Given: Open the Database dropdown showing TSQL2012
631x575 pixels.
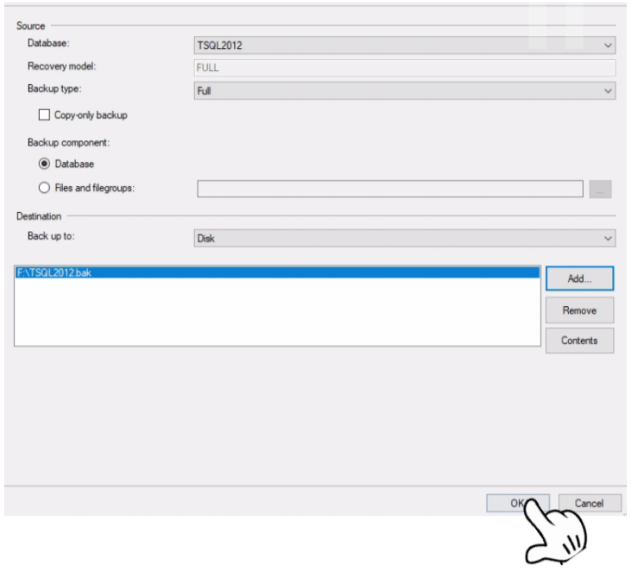Looking at the screenshot, I should pyautogui.click(x=404, y=45).
